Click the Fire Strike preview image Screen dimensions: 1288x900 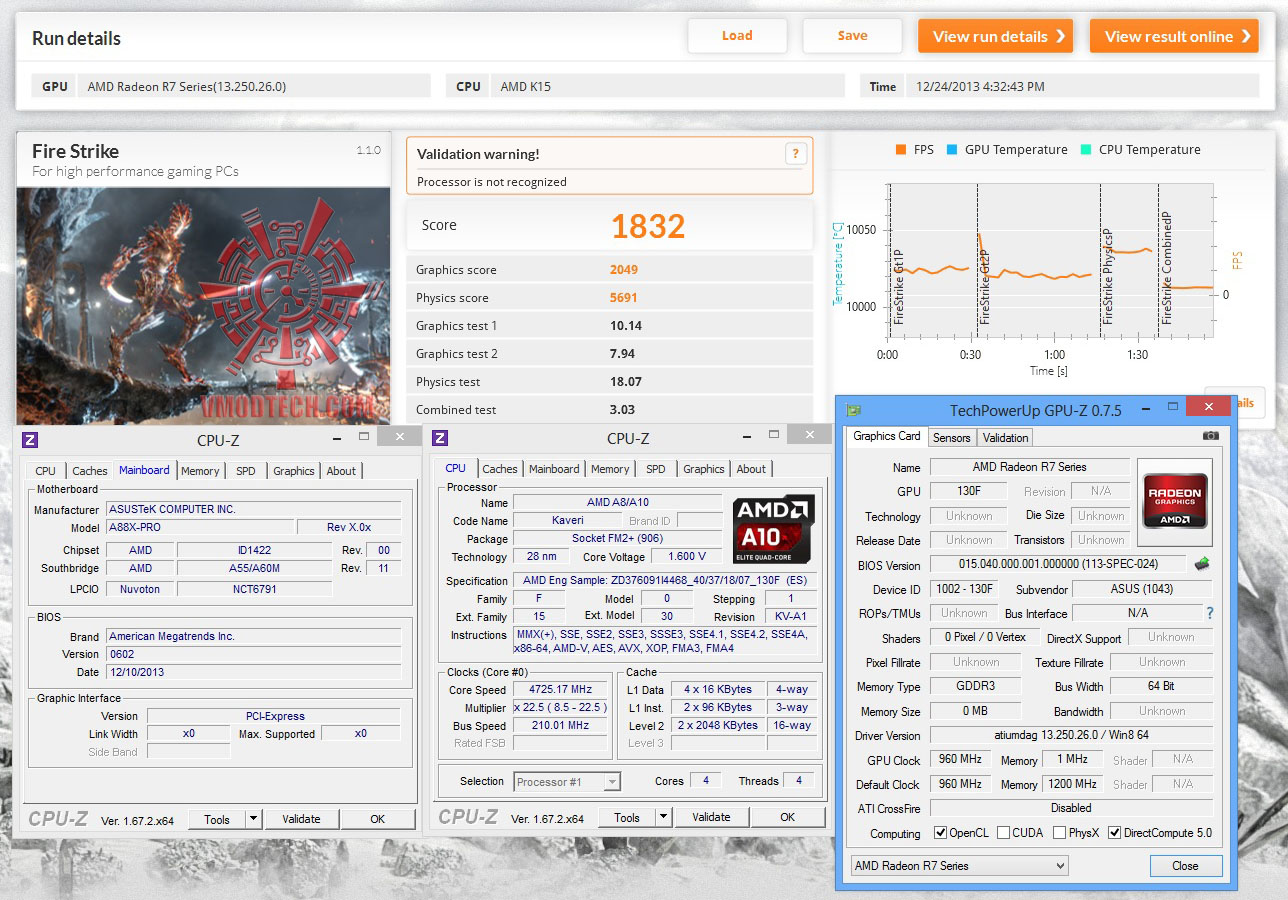(x=203, y=304)
